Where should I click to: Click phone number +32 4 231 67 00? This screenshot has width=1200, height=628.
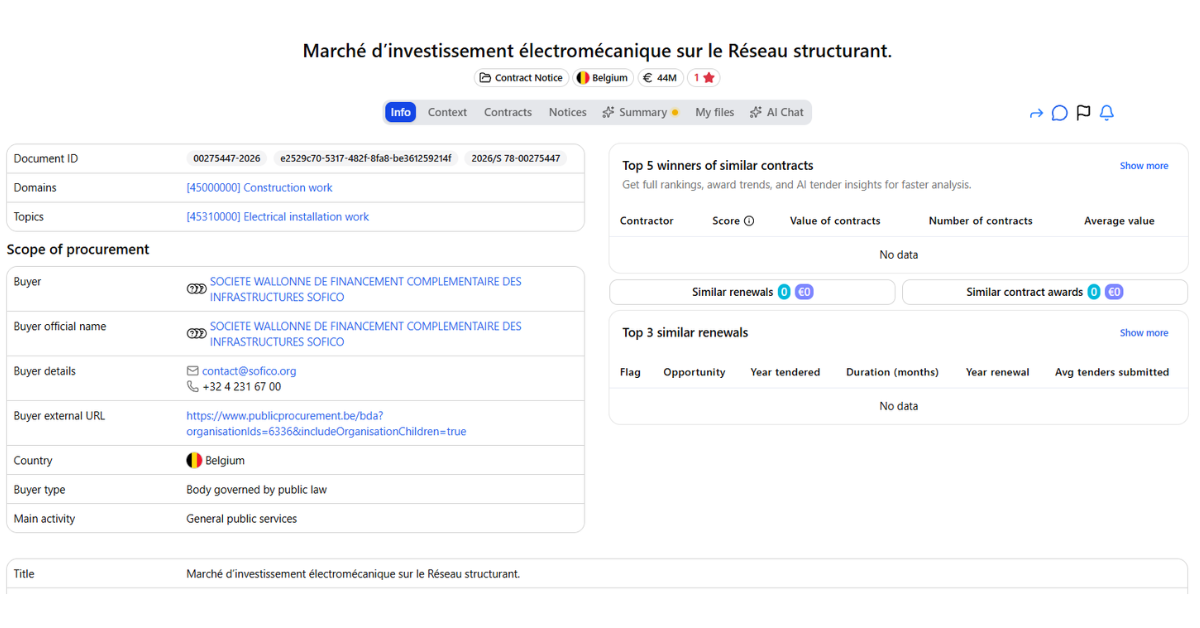pos(241,387)
